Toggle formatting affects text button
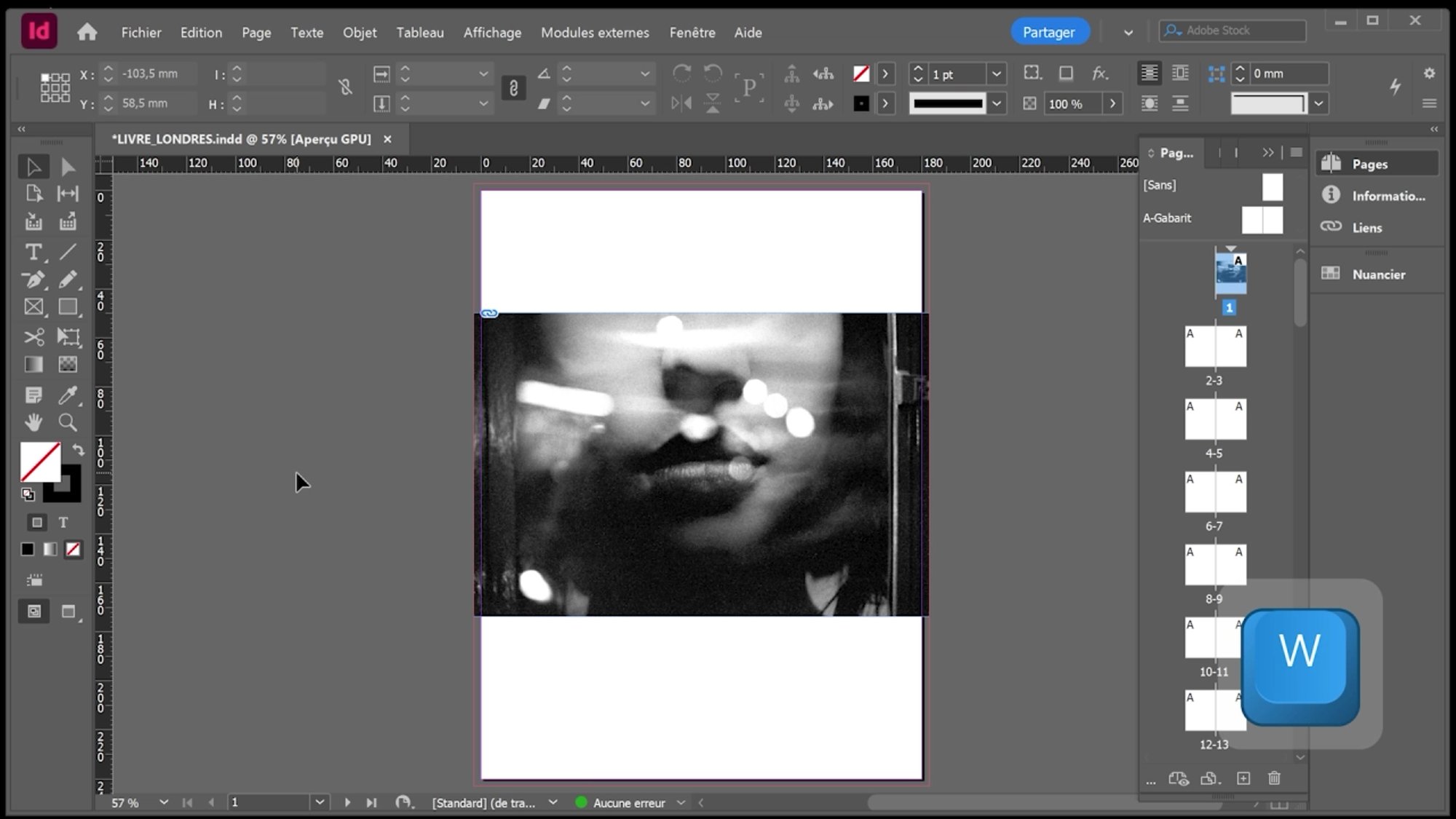1456x819 pixels. pyautogui.click(x=63, y=523)
